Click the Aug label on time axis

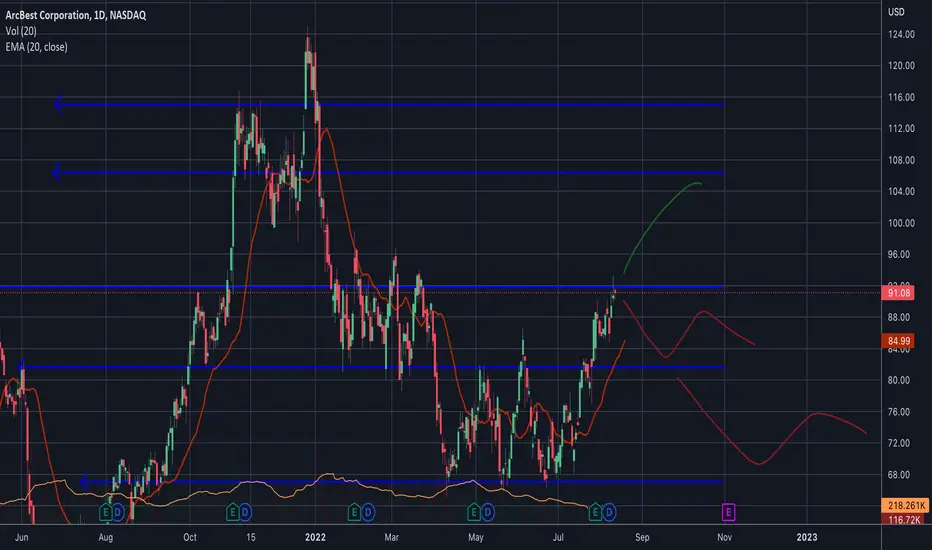pos(106,538)
